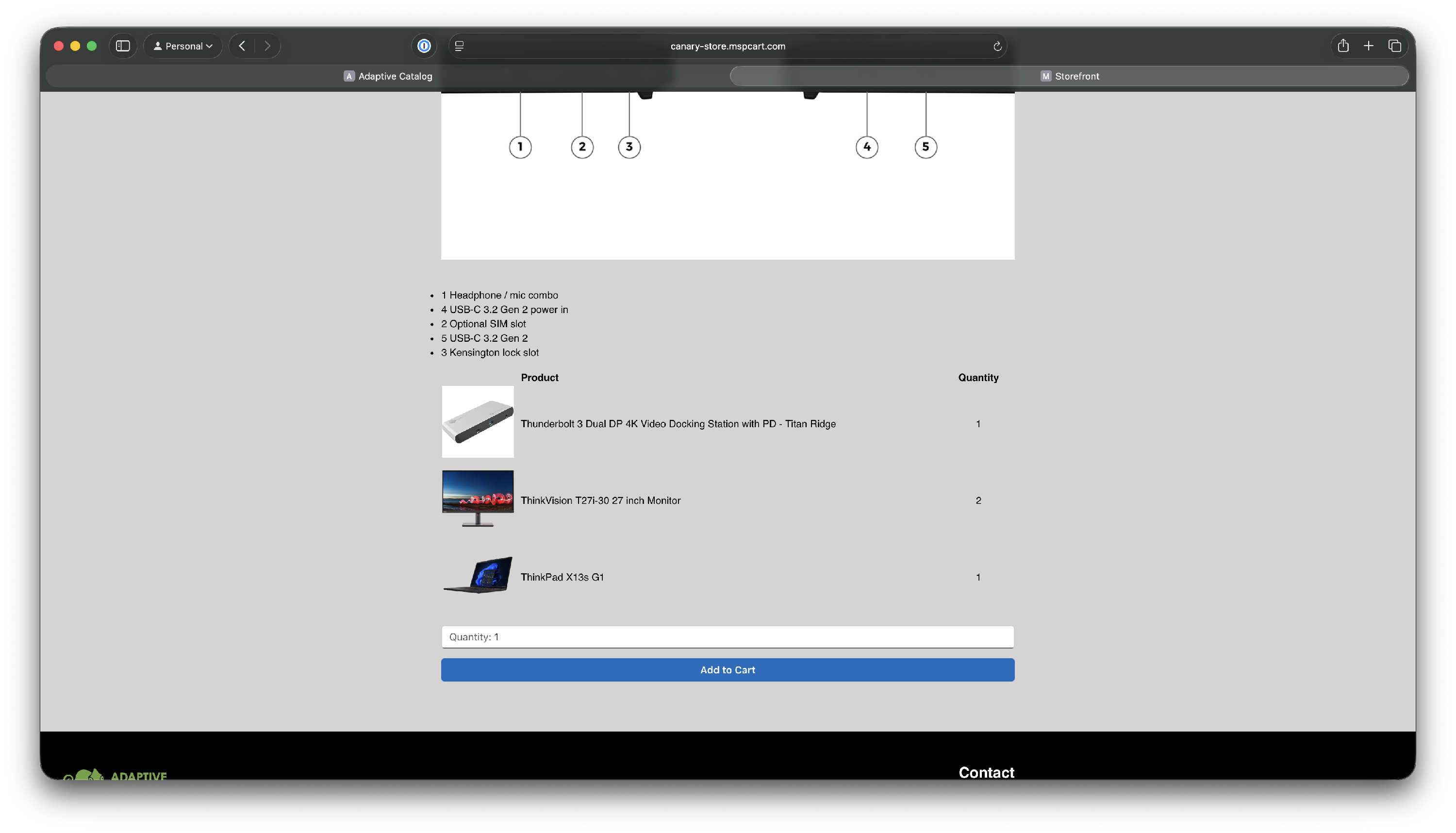Click the numbered callout 4 in diagram
Image resolution: width=1456 pixels, height=833 pixels.
pyautogui.click(x=866, y=147)
